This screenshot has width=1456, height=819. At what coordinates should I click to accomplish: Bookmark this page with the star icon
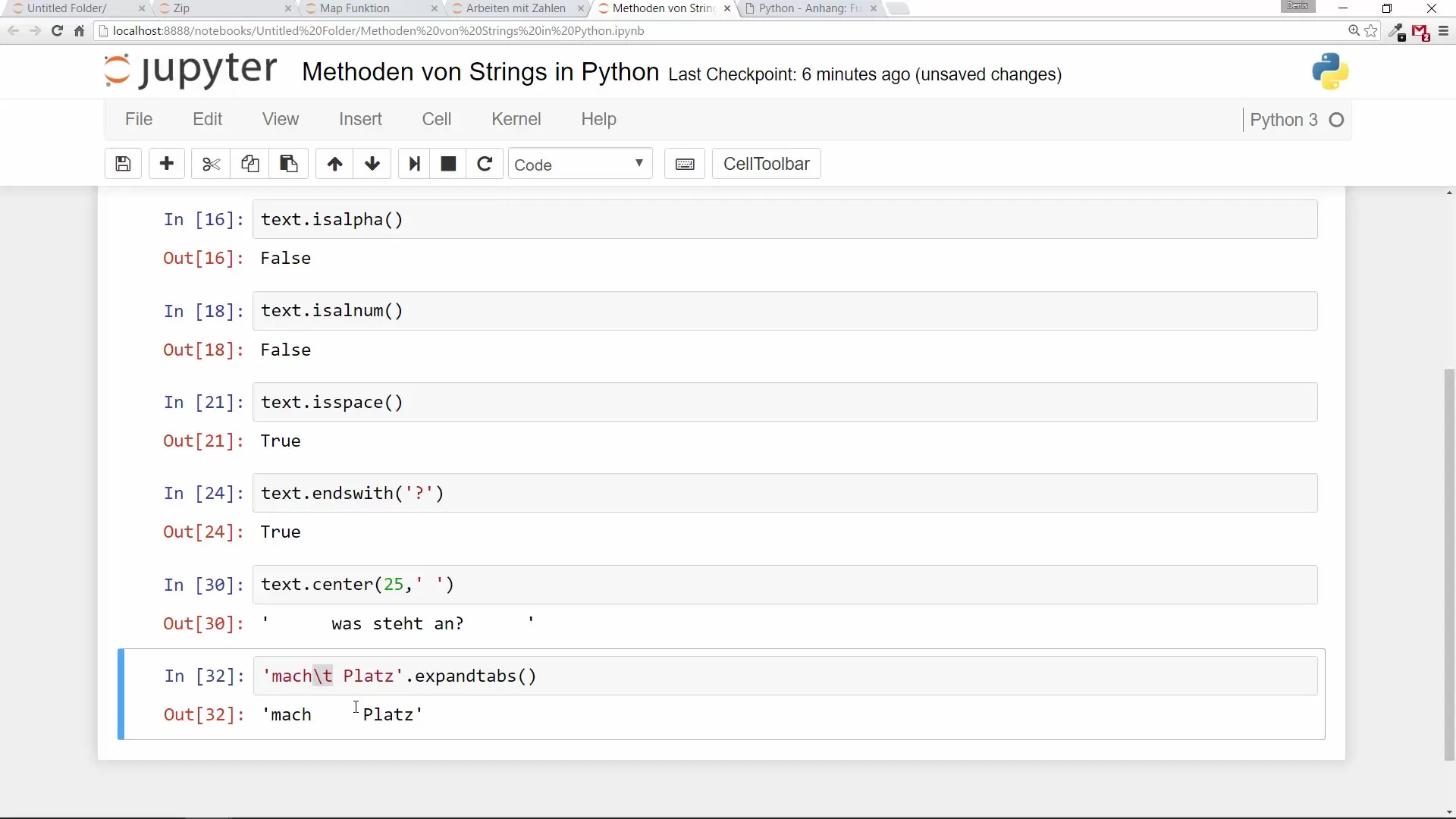click(x=1371, y=31)
